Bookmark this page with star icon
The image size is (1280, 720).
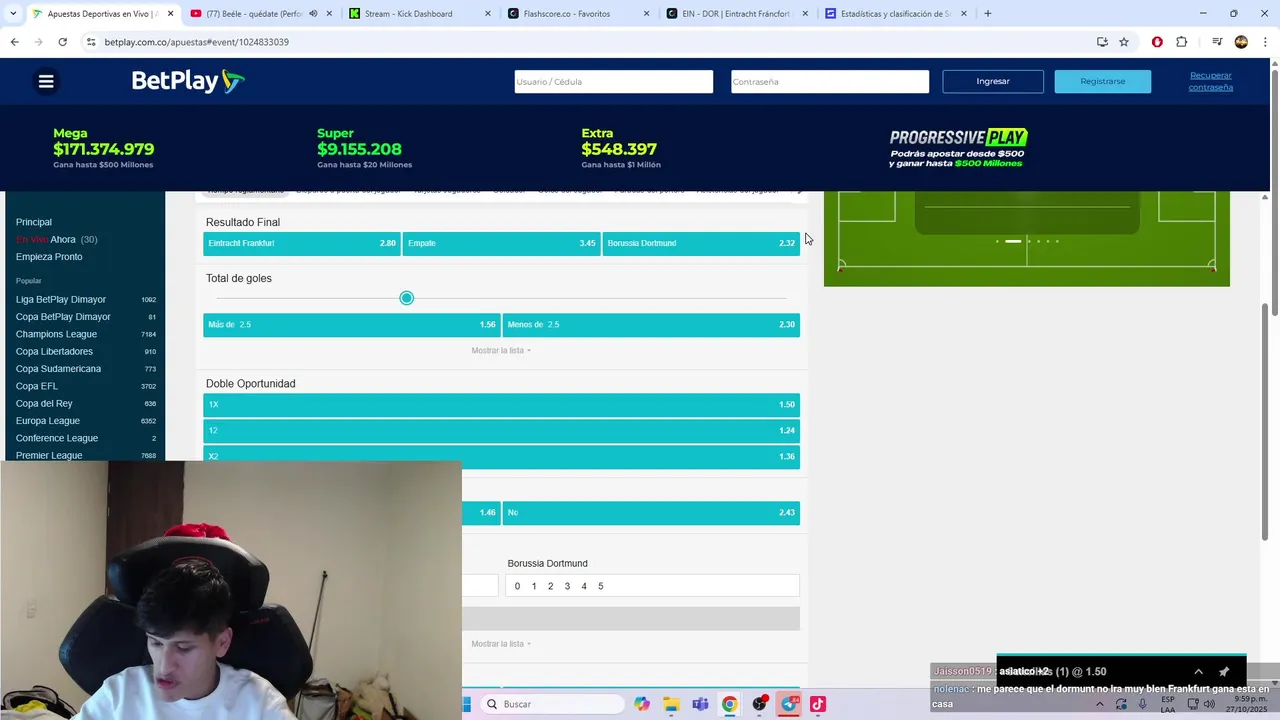(1124, 42)
